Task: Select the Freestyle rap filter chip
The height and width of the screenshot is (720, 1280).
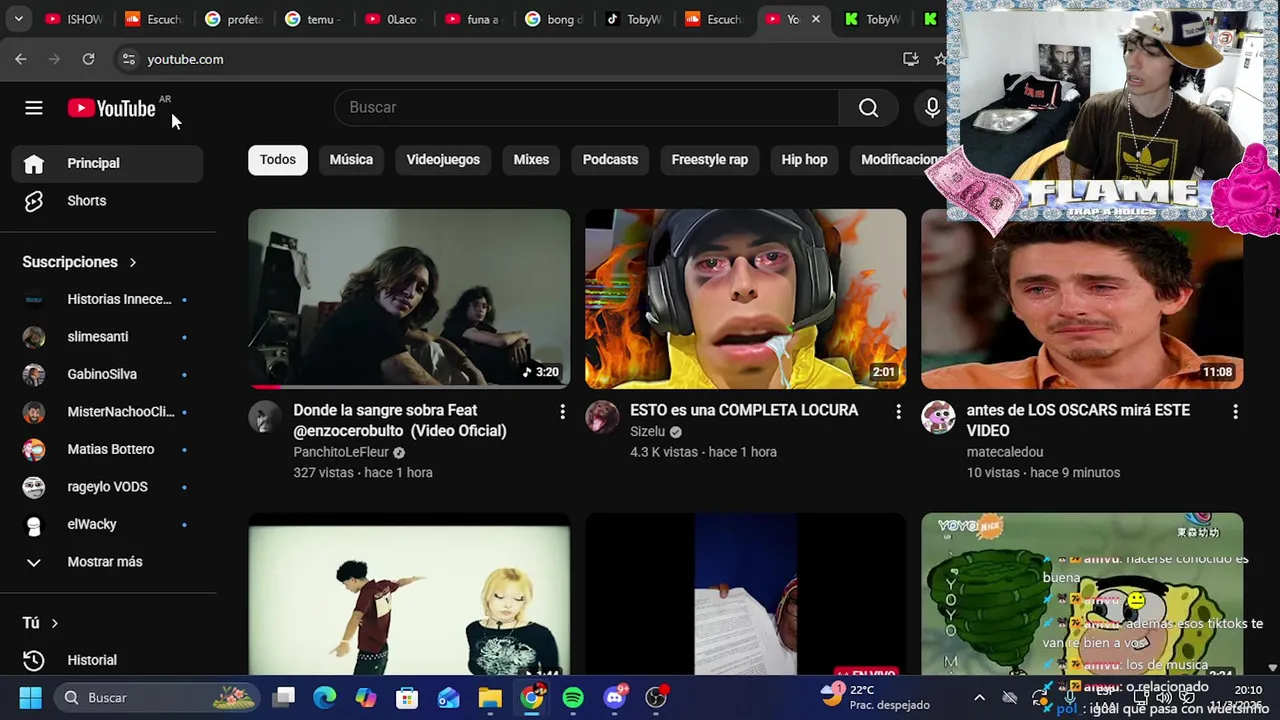Action: coord(710,160)
